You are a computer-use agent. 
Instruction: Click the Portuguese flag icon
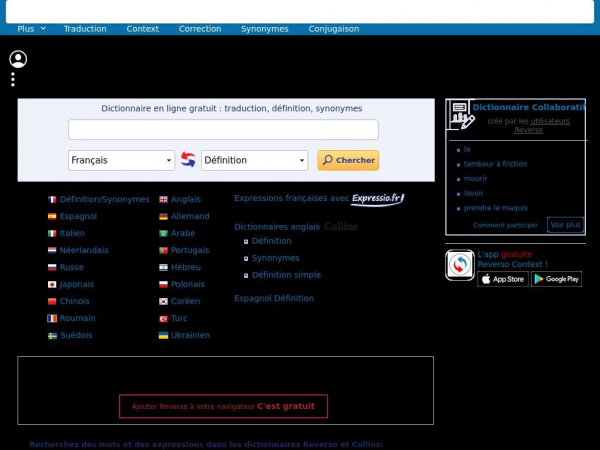(x=163, y=250)
